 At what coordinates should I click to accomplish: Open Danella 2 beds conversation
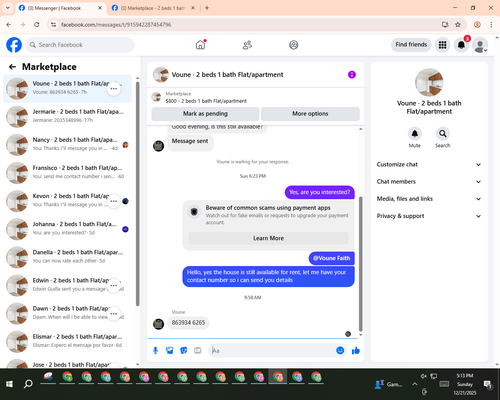tap(67, 257)
